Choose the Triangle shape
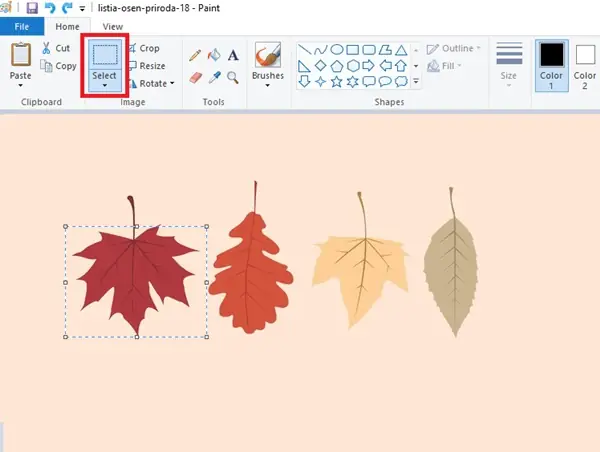This screenshot has width=600, height=452. pyautogui.click(x=401, y=50)
